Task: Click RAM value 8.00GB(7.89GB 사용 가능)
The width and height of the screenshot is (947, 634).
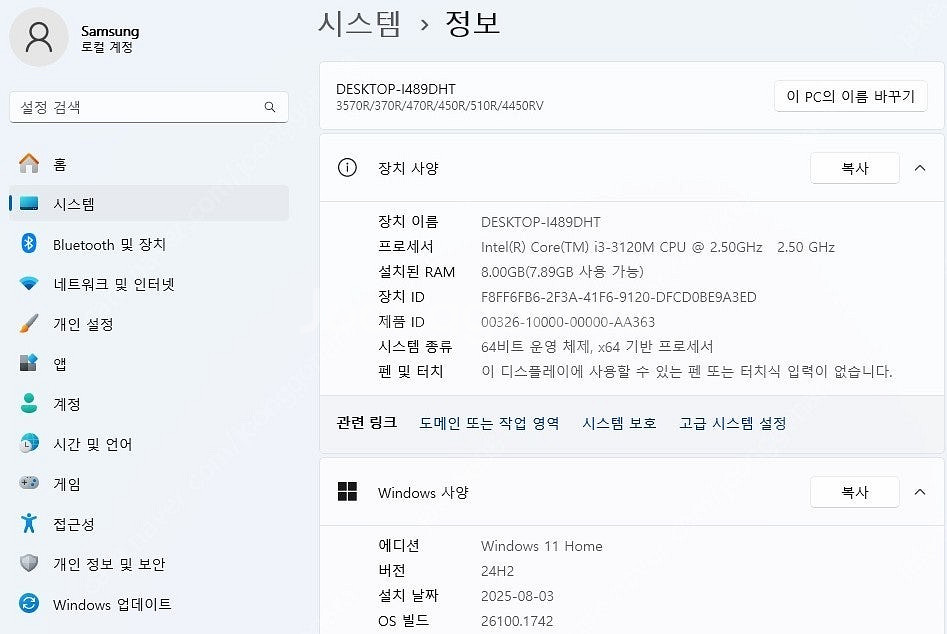Action: (x=562, y=272)
